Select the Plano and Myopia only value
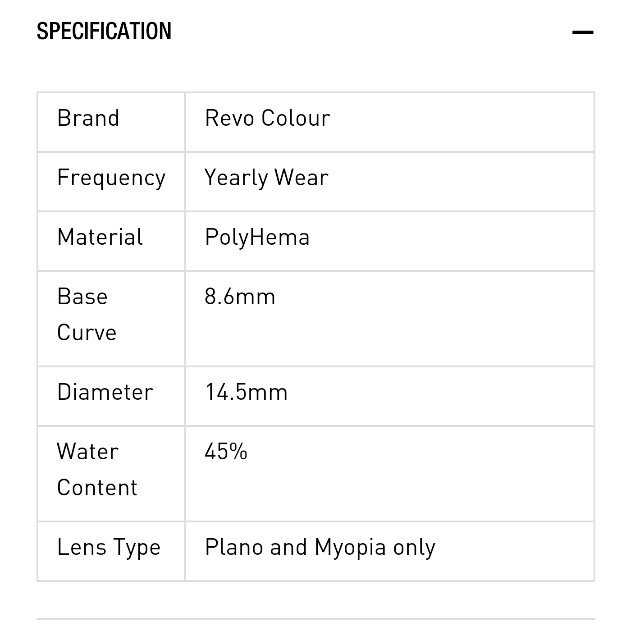 [x=320, y=548]
